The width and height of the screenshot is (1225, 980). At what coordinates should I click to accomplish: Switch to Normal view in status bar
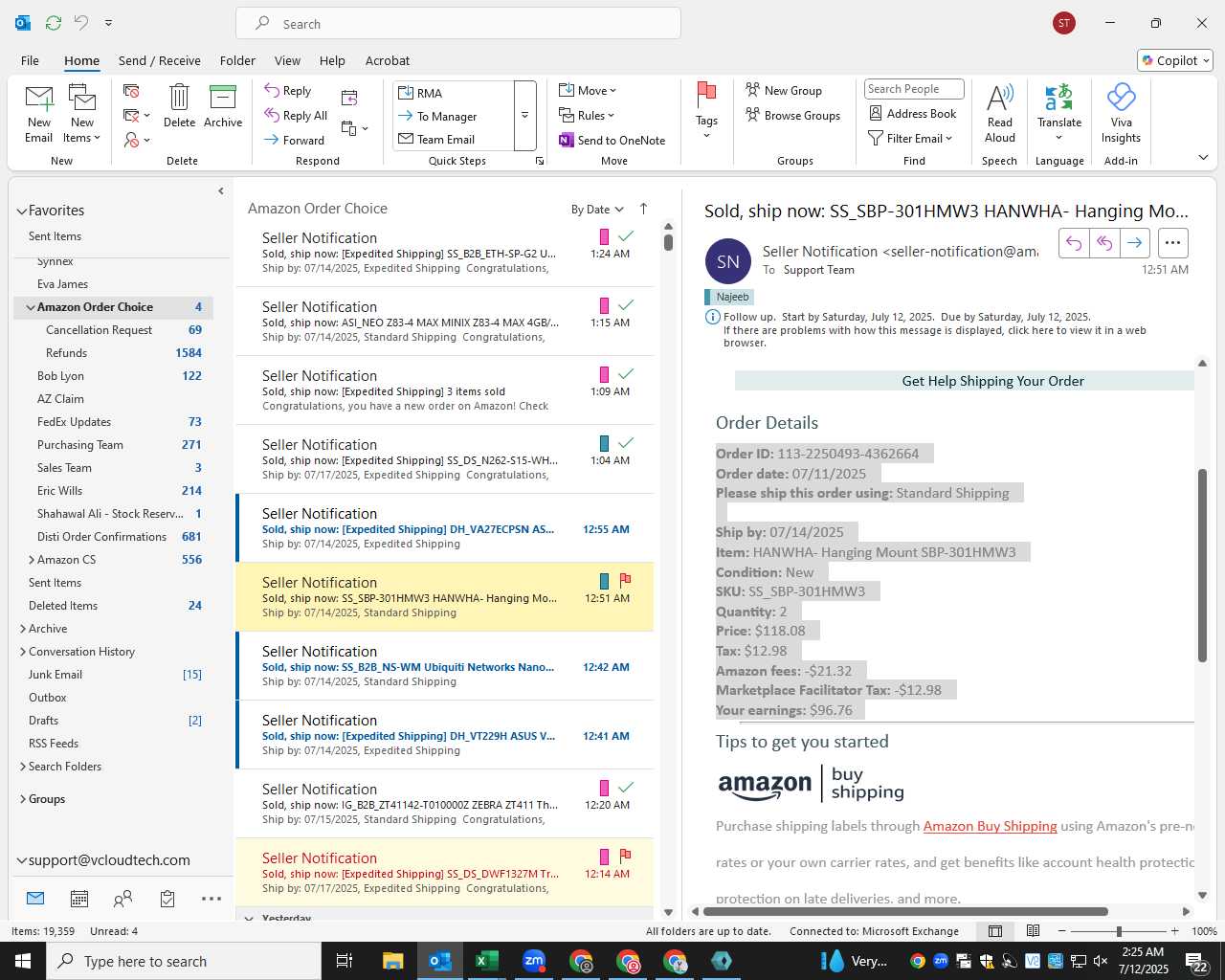[x=995, y=931]
